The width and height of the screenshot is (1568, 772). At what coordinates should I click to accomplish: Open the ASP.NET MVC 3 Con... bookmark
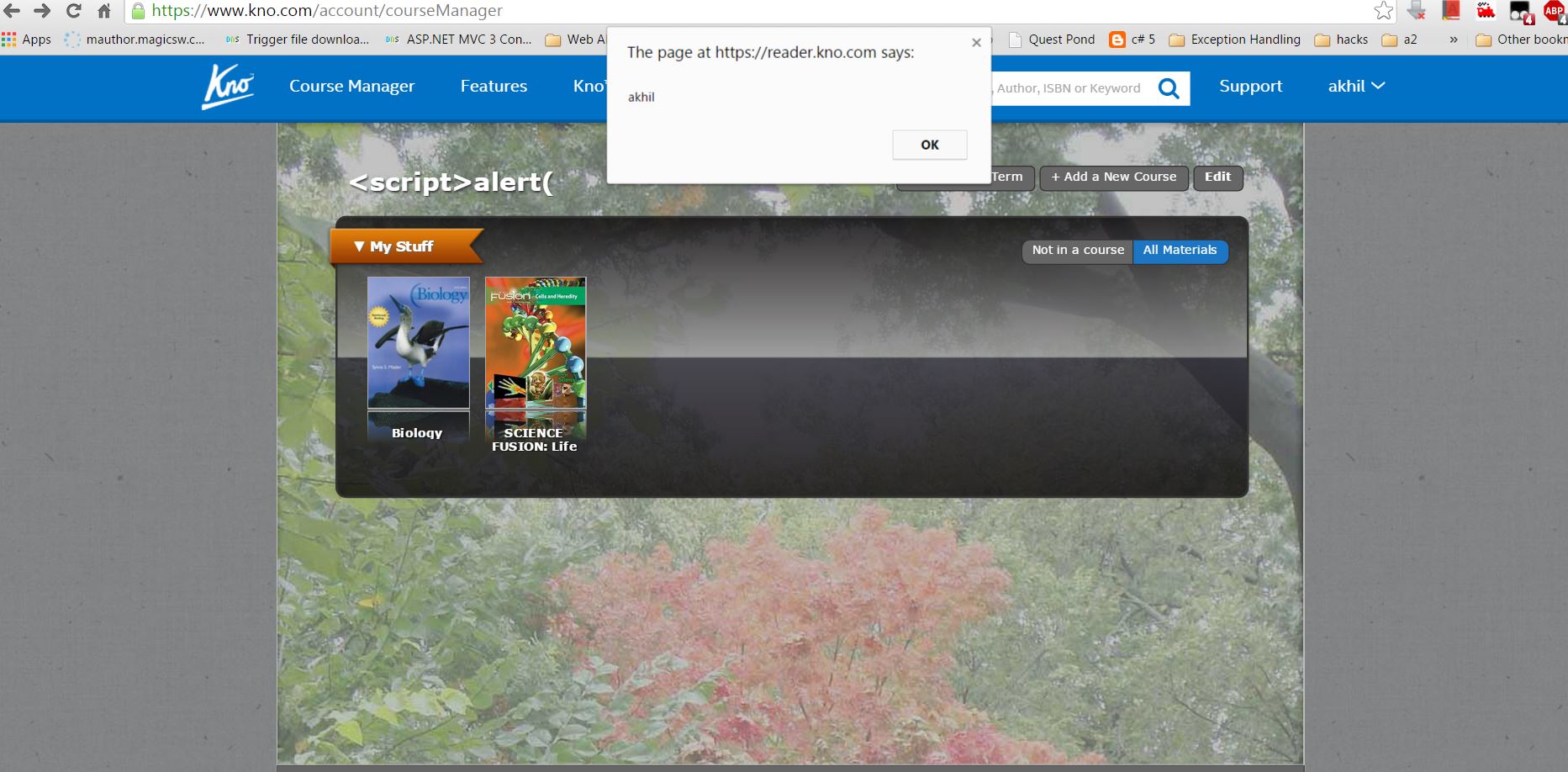click(458, 40)
